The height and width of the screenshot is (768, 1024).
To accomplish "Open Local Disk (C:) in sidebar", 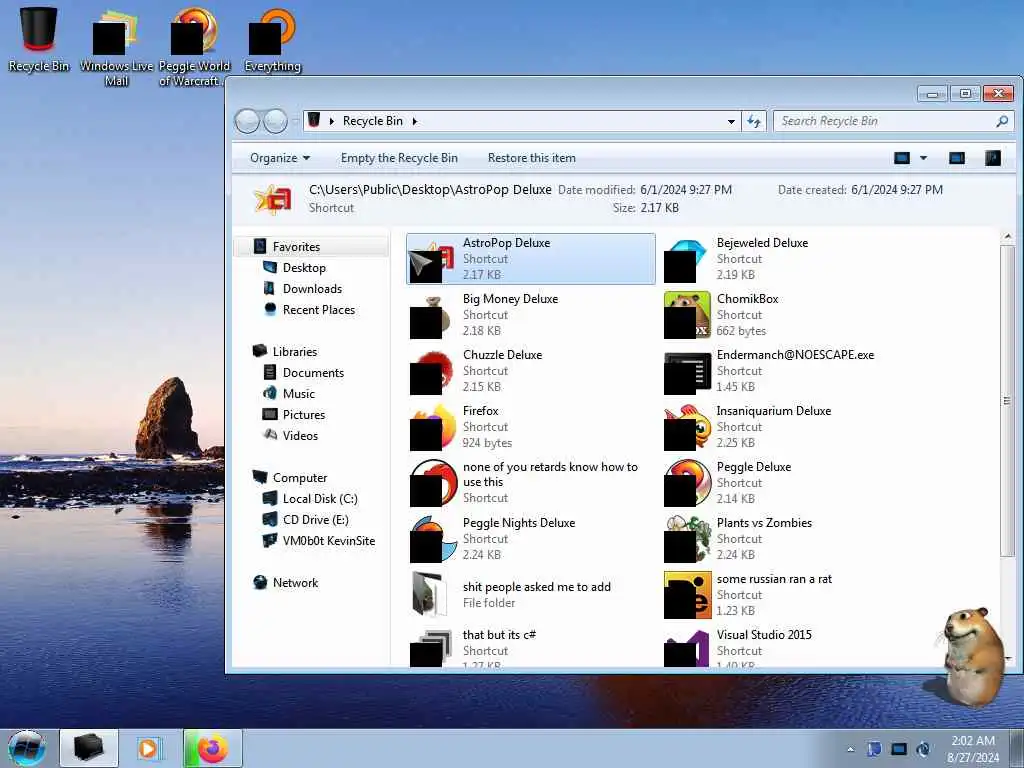I will 319,498.
